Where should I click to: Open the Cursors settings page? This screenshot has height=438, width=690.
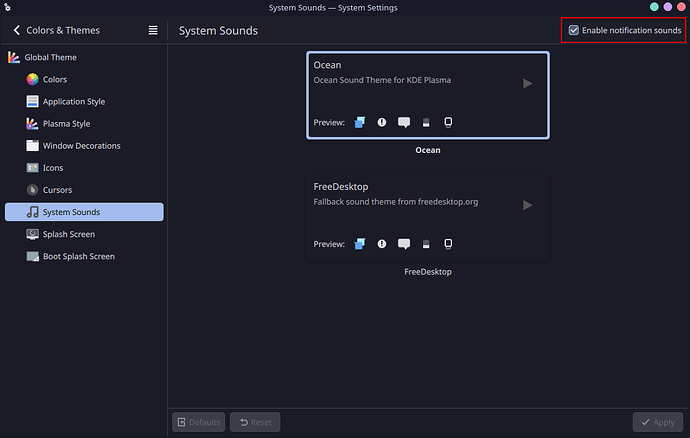tap(84, 190)
